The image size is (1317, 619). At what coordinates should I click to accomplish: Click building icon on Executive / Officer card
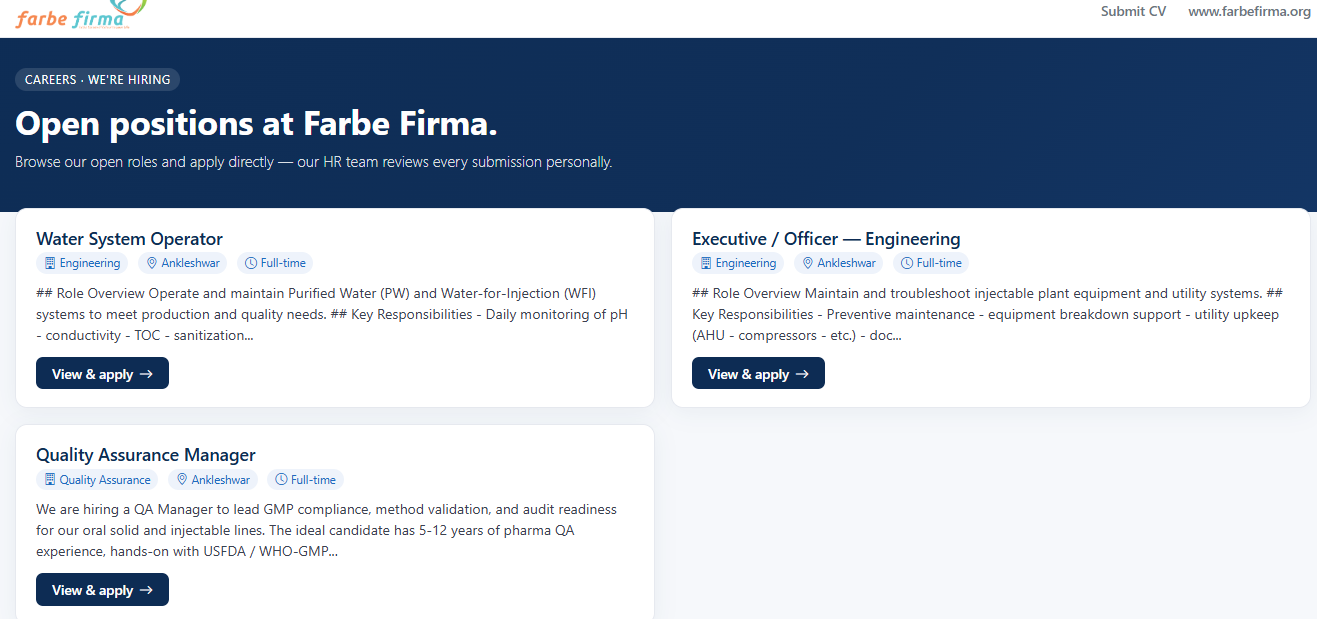[x=706, y=263]
